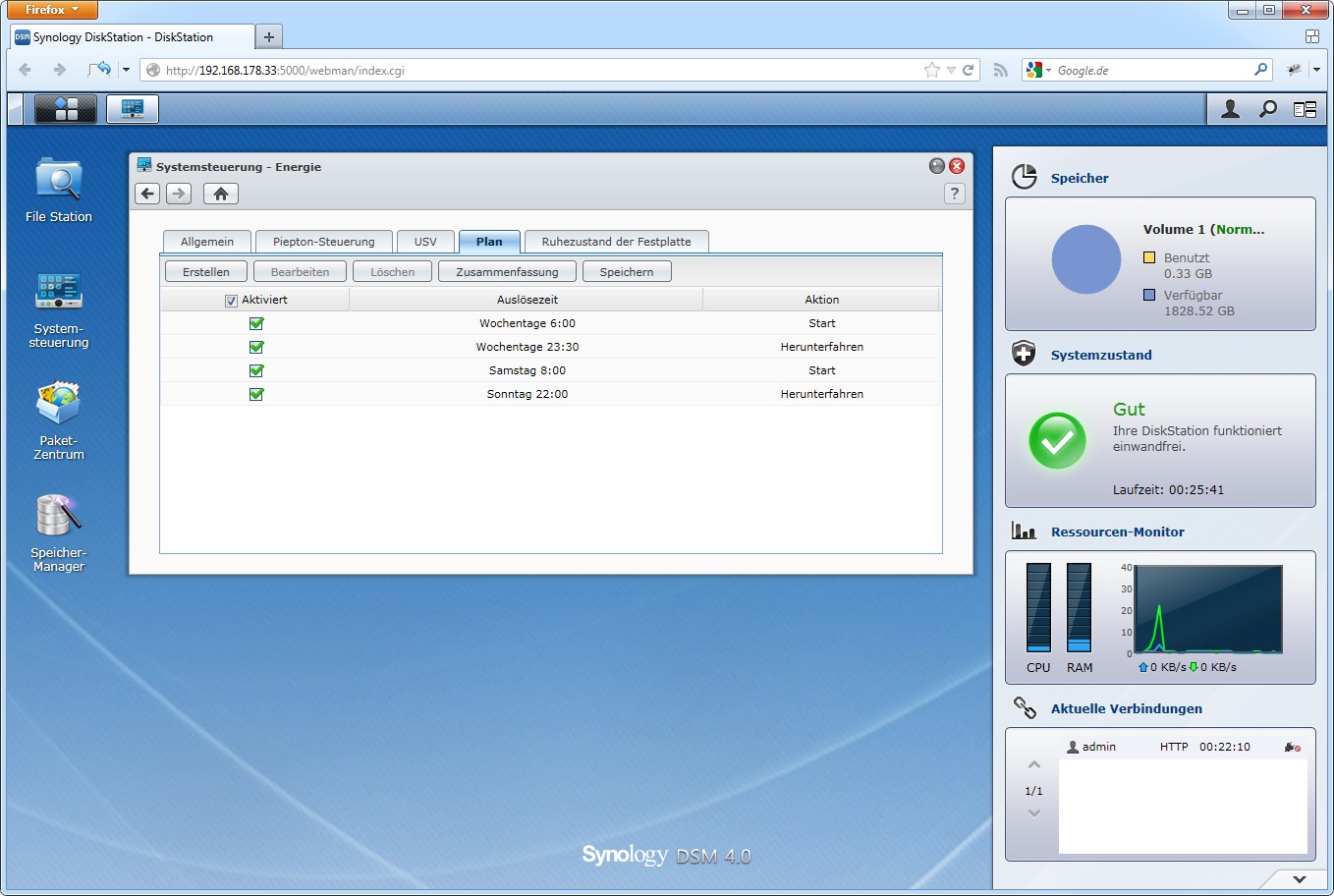
Task: Click the Verfügbar blue legend swatch
Action: pyautogui.click(x=1149, y=295)
